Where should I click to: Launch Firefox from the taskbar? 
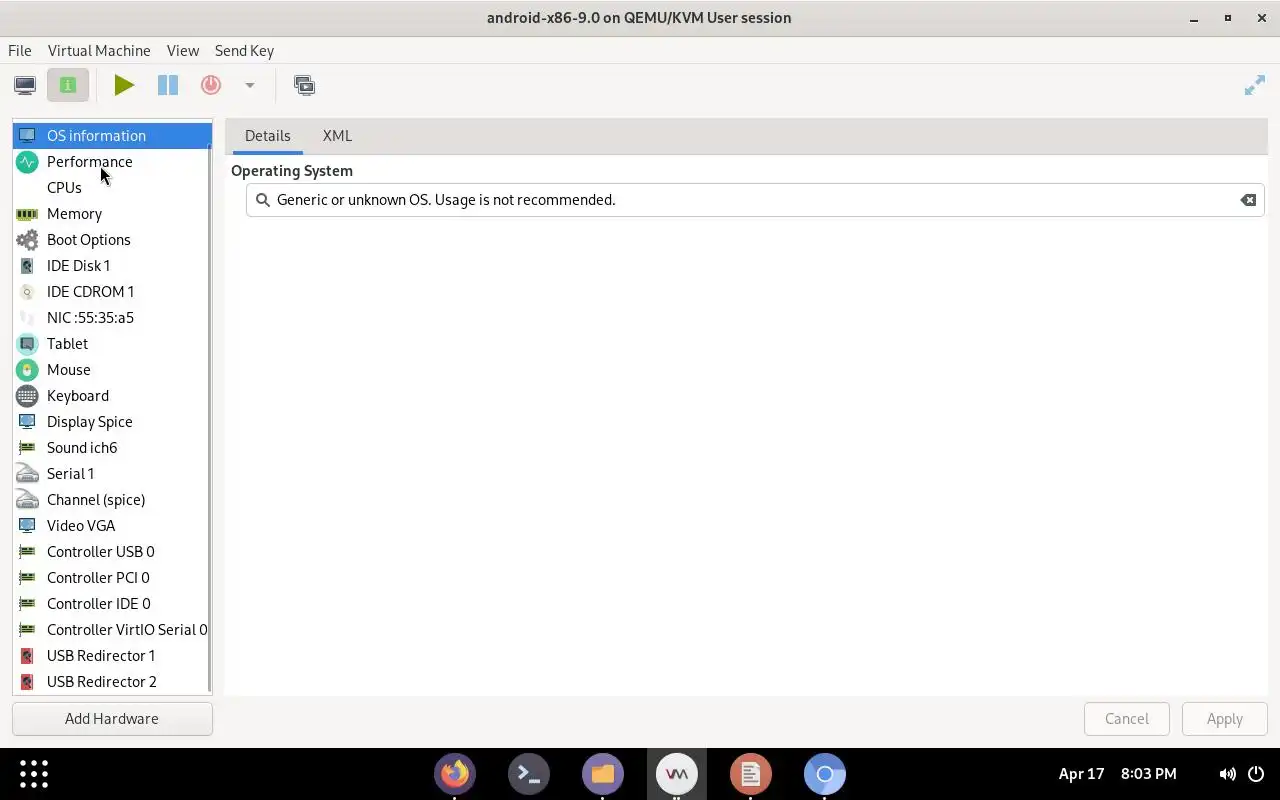[x=455, y=773]
